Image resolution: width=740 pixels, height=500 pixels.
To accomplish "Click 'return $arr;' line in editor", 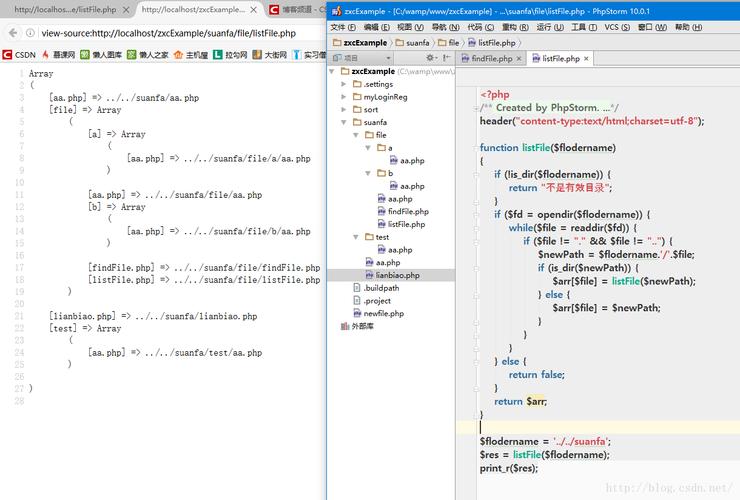I will click(x=521, y=401).
